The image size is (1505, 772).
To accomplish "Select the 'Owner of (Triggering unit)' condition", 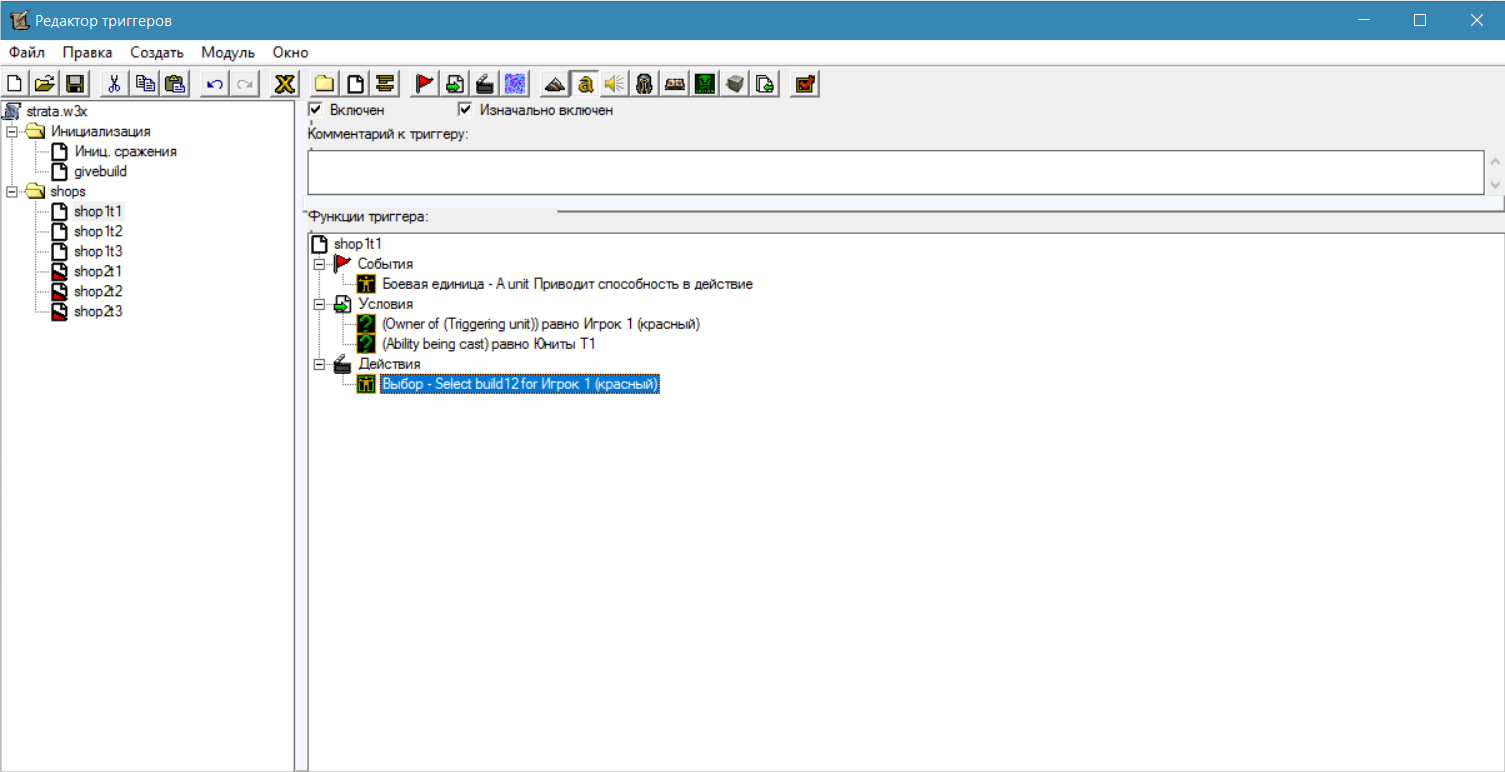I will (540, 324).
